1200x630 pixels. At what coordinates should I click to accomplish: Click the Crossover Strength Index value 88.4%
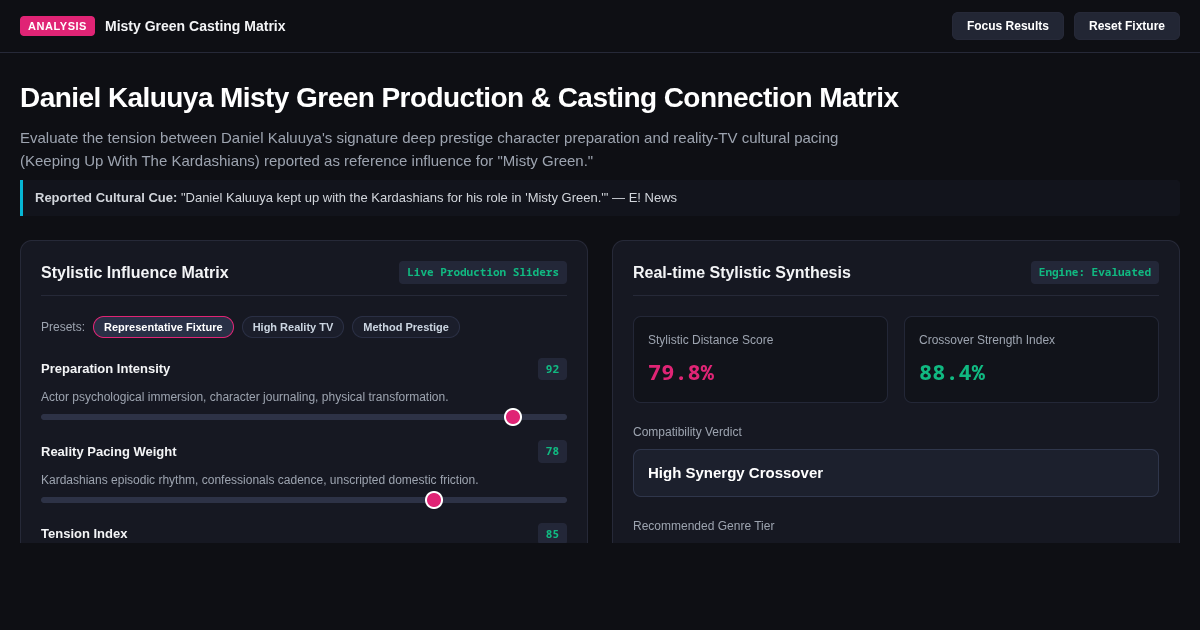tap(952, 372)
